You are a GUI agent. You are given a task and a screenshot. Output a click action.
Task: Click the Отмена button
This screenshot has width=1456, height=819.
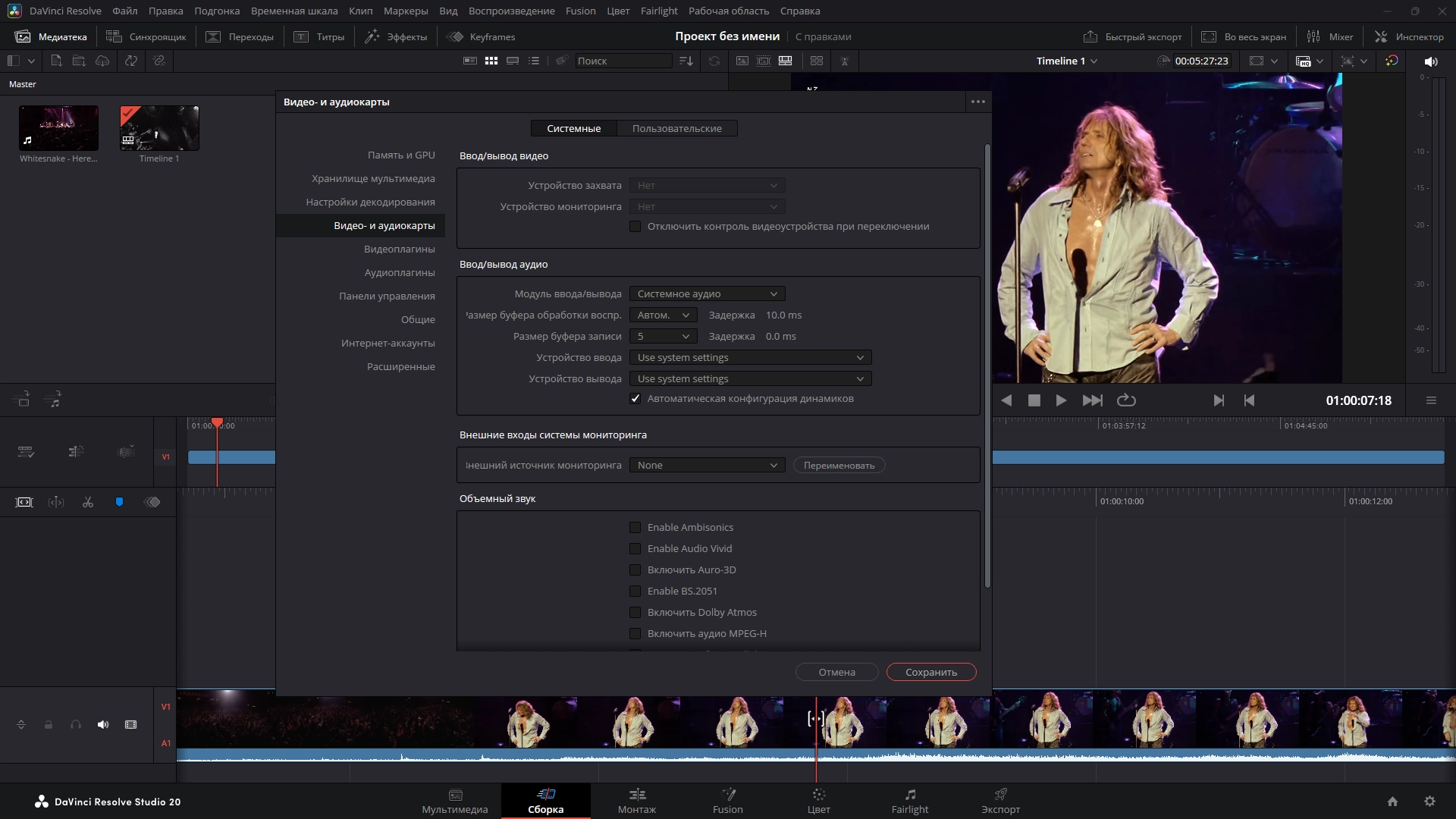tap(836, 673)
